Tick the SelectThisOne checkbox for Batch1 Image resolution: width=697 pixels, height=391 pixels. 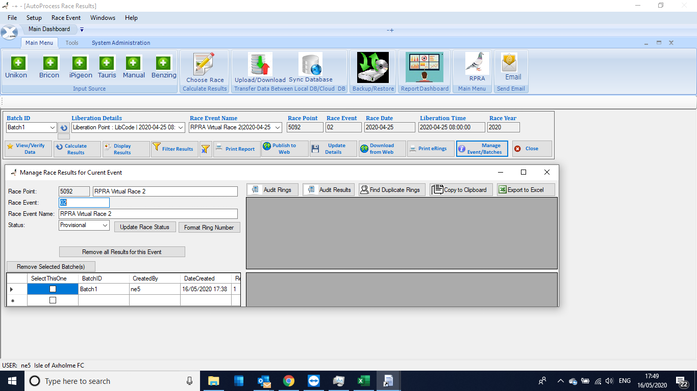(53, 289)
